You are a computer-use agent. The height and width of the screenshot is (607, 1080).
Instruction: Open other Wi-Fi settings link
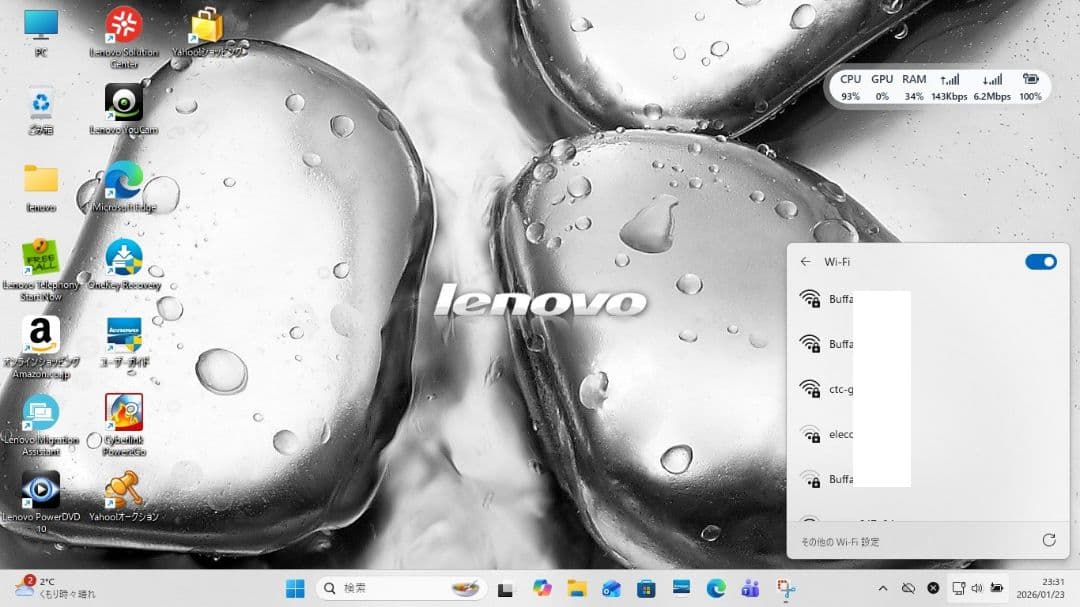840,542
